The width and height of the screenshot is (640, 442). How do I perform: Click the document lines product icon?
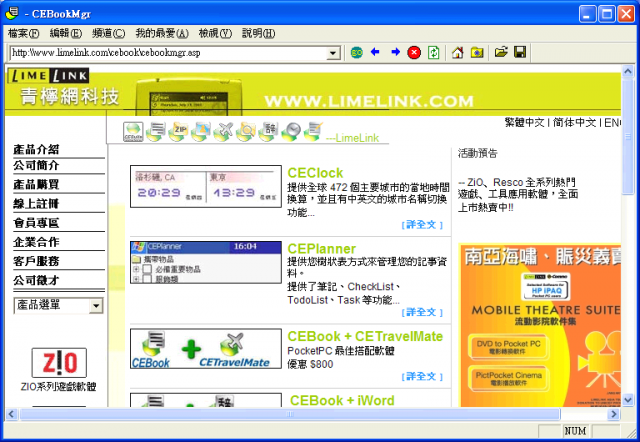pyautogui.click(x=156, y=131)
